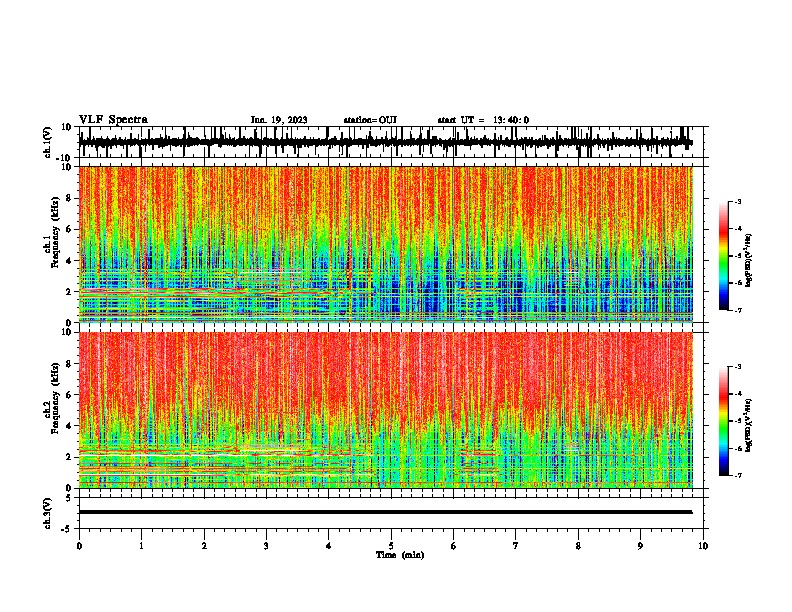The height and width of the screenshot is (612, 792).
Task: Click the "ch.1(V)" waveform axis label
Action: 48,142
